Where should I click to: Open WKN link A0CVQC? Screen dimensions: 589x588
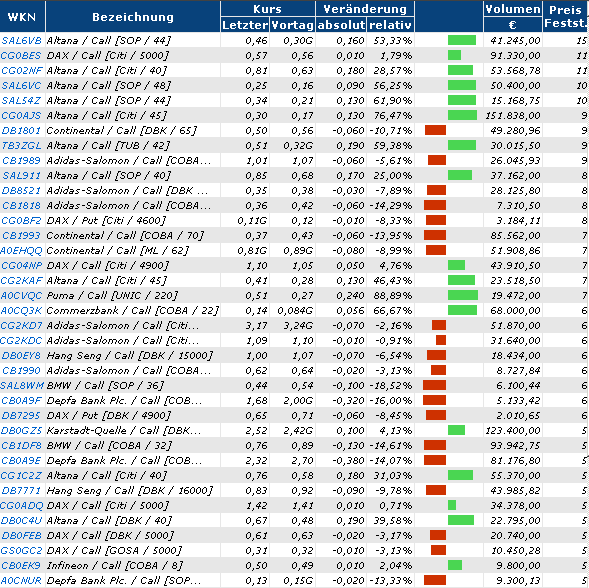point(21,296)
